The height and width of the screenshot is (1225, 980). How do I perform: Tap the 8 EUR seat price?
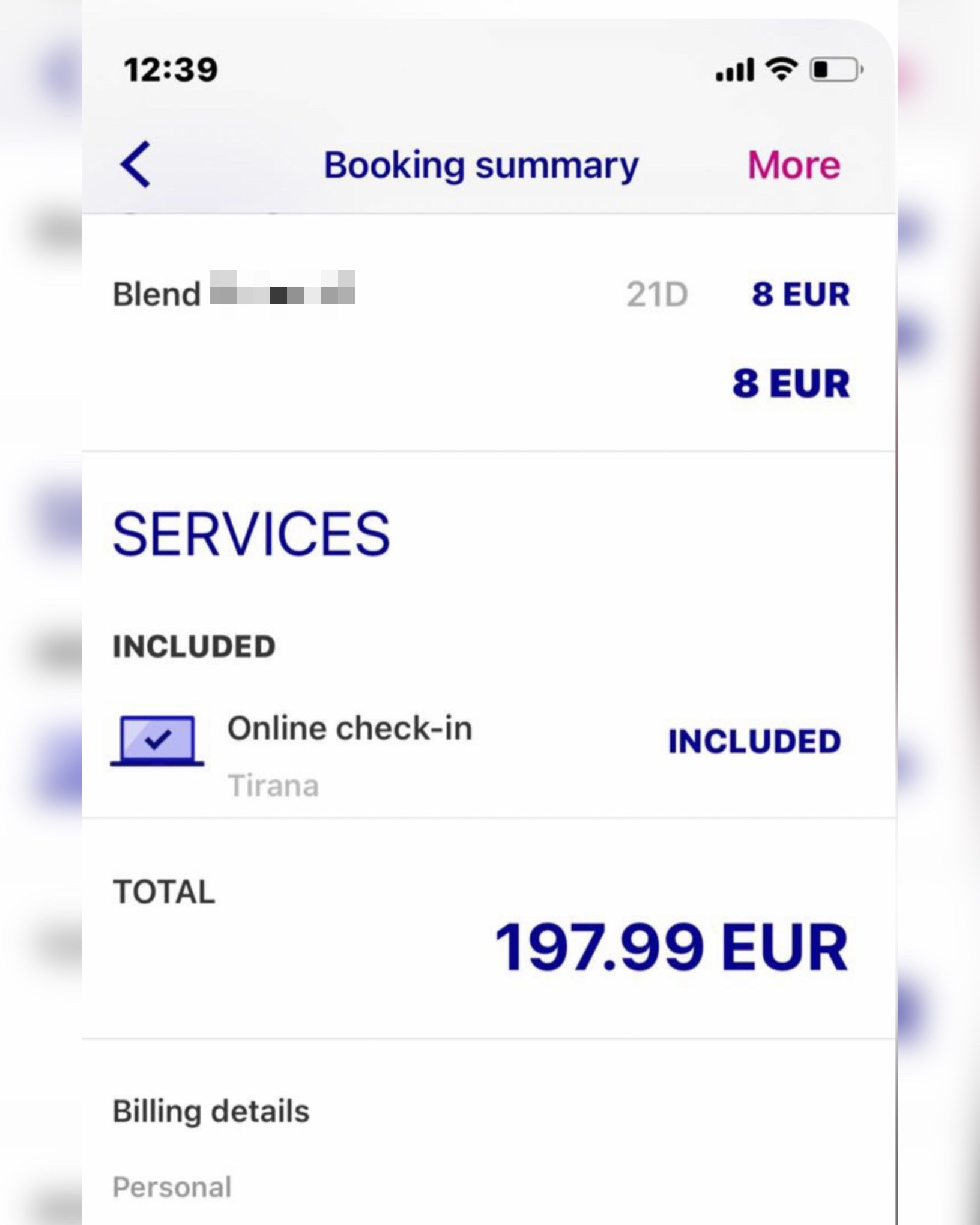pyautogui.click(x=800, y=295)
